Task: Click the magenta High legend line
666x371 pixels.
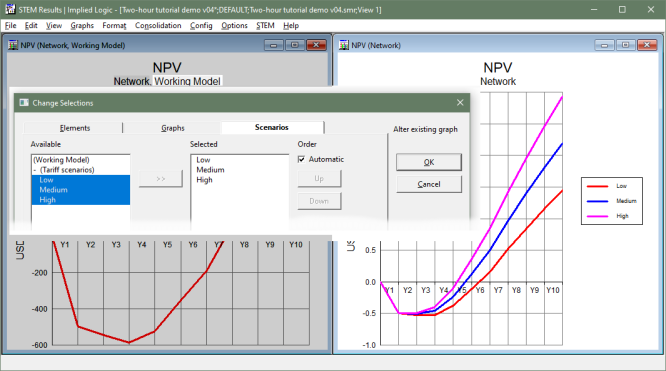Action: tap(597, 216)
